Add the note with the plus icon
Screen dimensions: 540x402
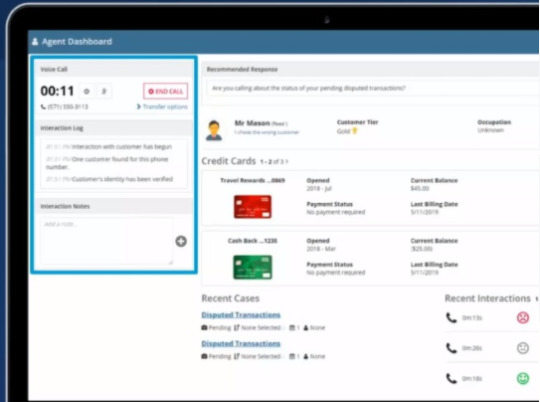(181, 241)
